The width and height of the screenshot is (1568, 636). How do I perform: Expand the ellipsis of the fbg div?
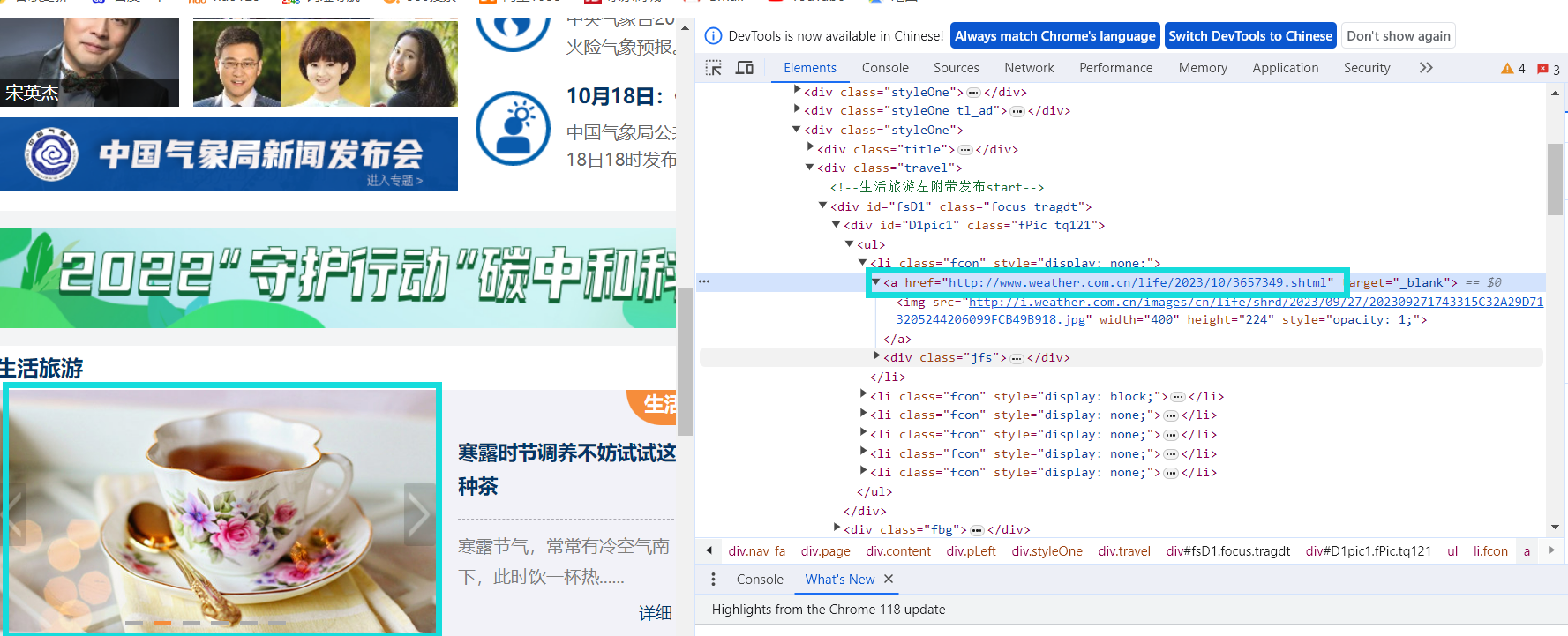977,530
